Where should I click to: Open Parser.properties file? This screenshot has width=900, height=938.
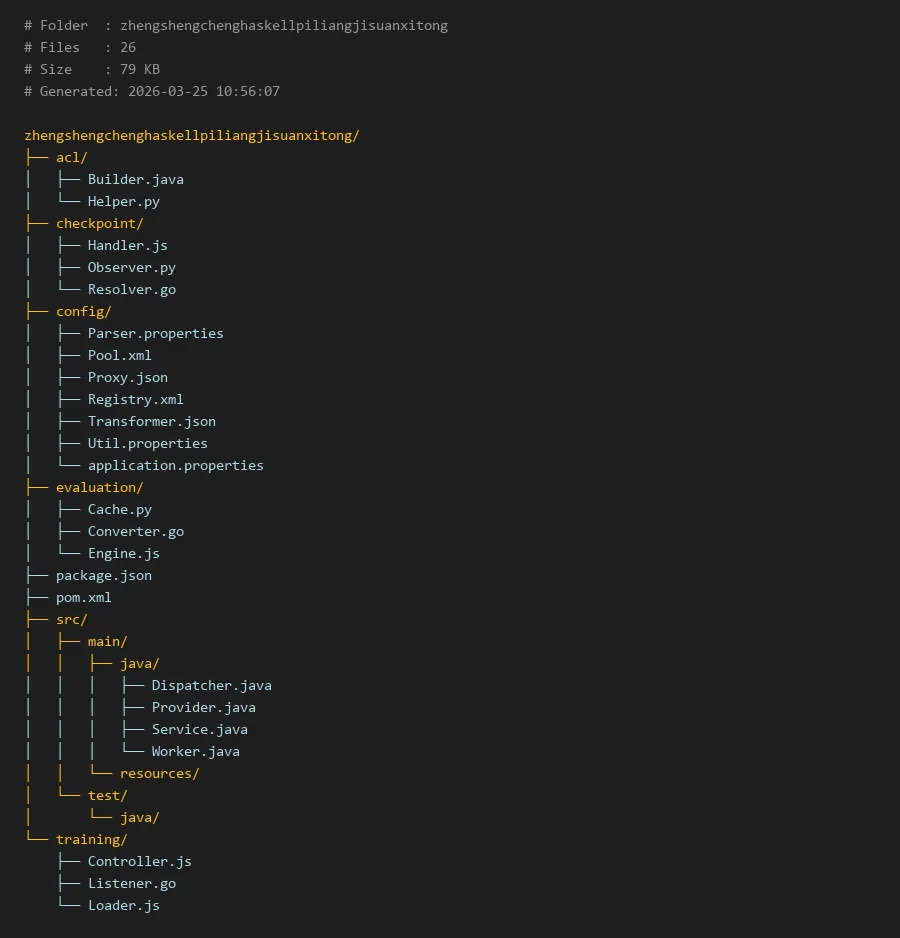click(x=155, y=333)
